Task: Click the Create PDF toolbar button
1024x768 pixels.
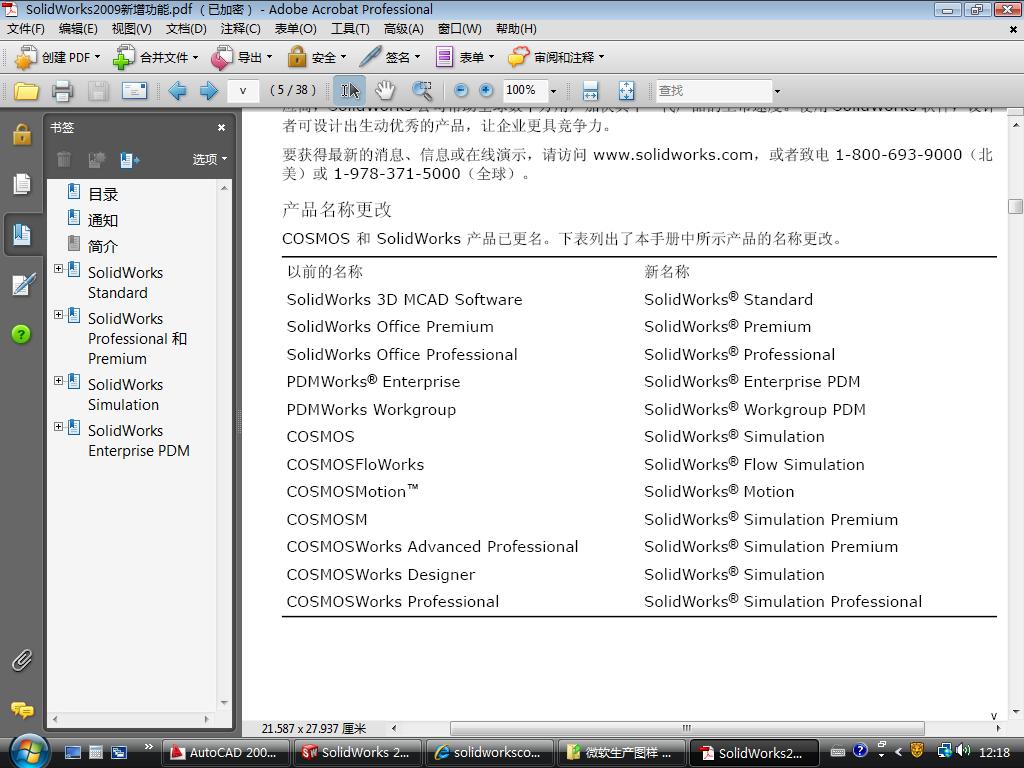Action: coord(58,57)
